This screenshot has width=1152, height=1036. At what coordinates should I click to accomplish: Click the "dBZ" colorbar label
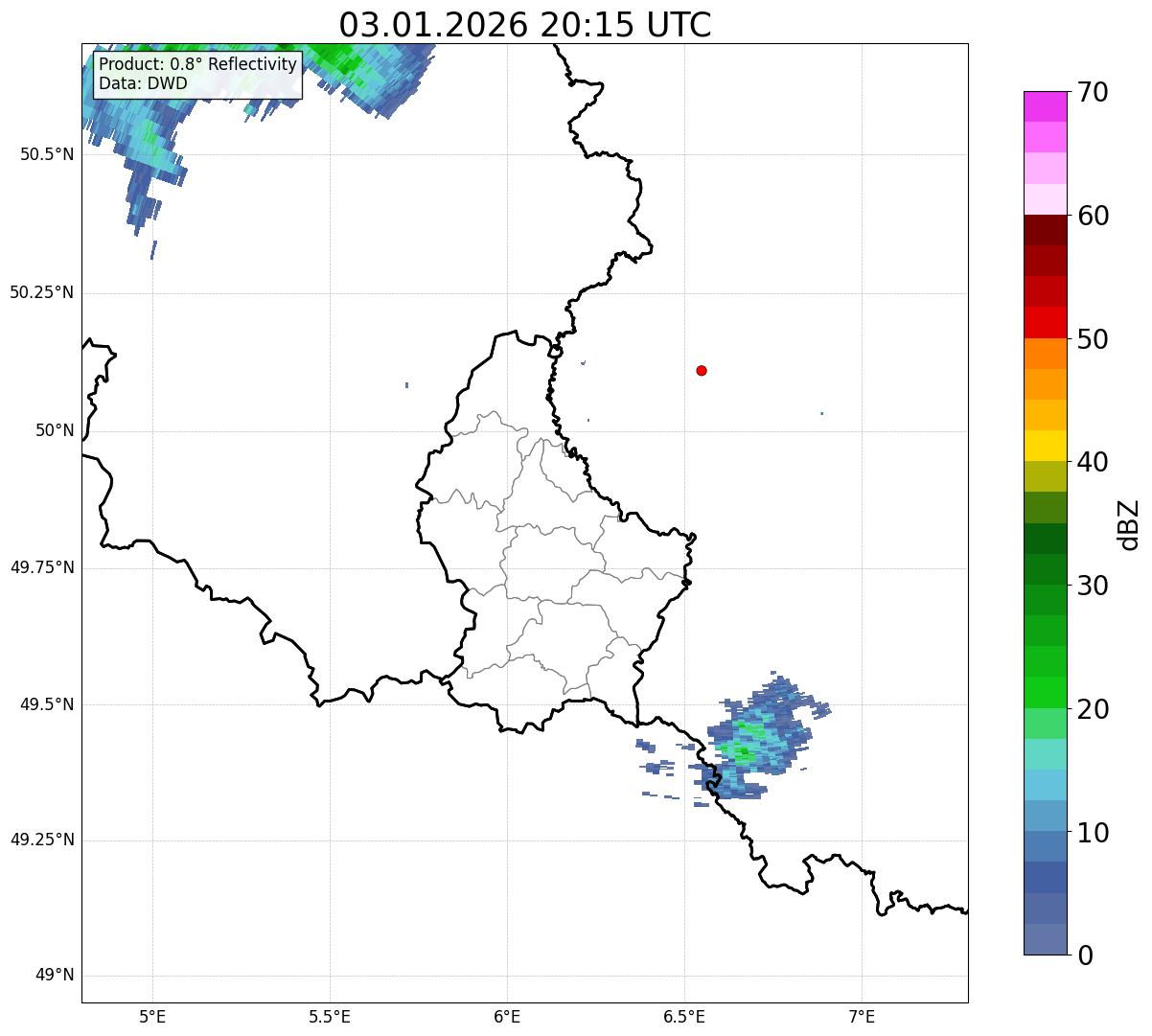click(x=1129, y=524)
